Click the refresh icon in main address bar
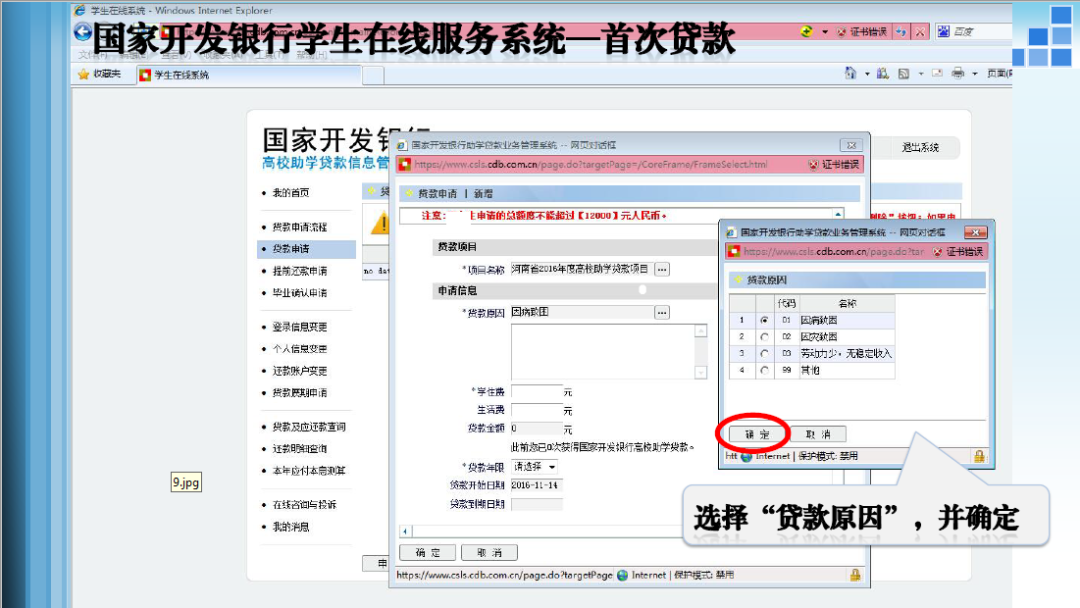Image resolution: width=1080 pixels, height=608 pixels. pos(901,32)
